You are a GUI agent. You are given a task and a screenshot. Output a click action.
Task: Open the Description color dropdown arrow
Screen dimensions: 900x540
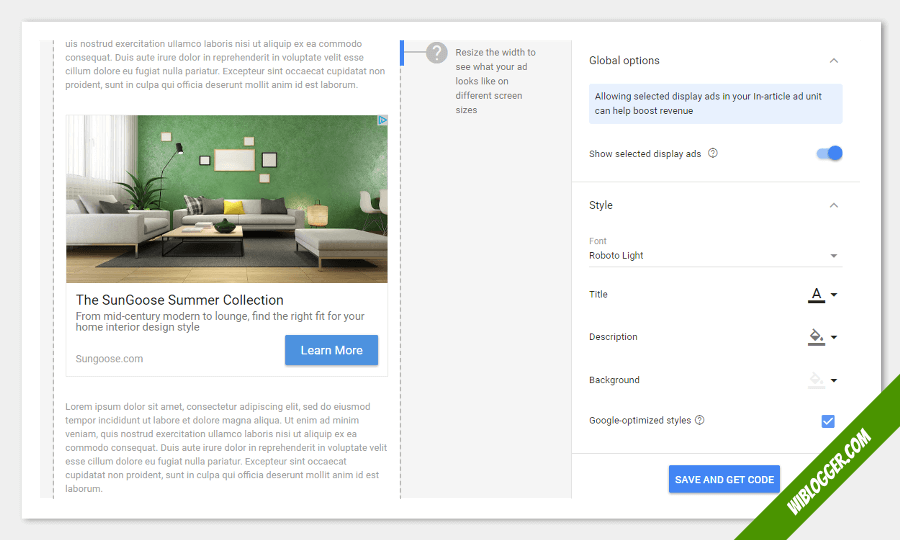pos(834,337)
